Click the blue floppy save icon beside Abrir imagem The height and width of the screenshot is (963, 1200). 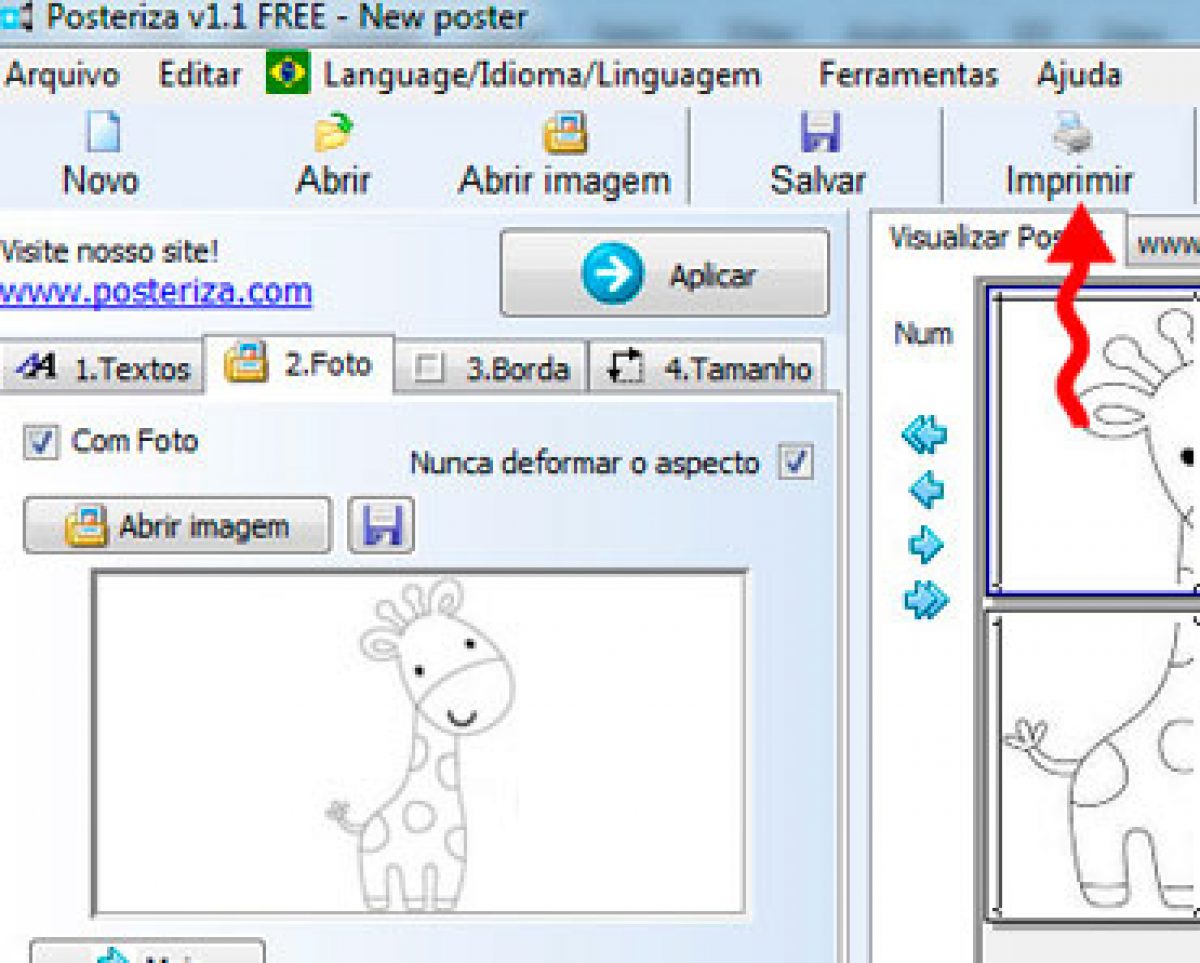[x=380, y=526]
